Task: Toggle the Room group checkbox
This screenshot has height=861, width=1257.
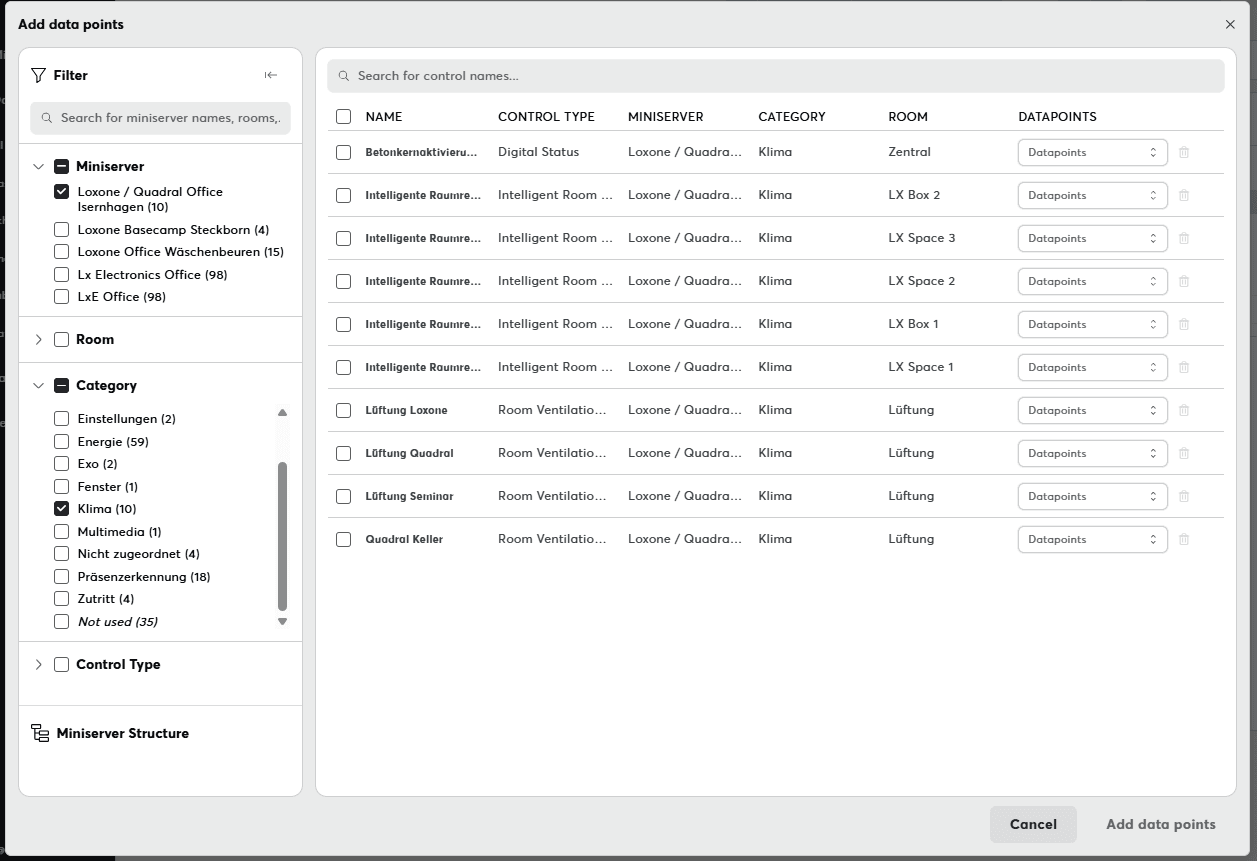Action: click(62, 340)
